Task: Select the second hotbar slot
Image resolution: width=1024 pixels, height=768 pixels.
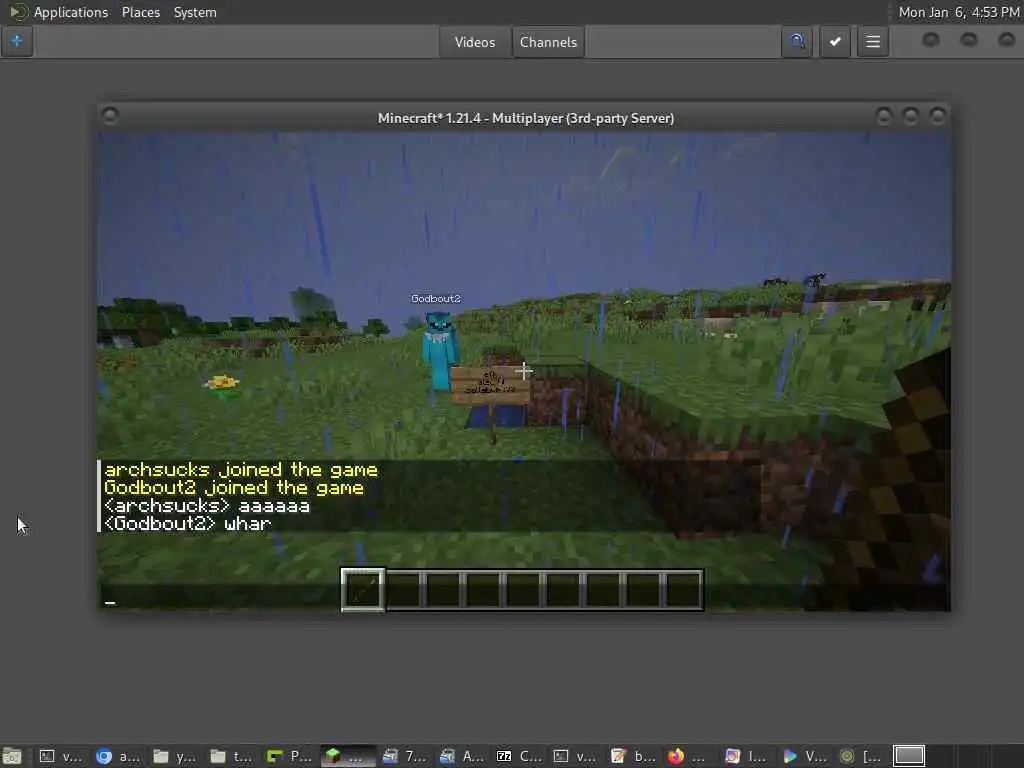Action: tap(404, 590)
